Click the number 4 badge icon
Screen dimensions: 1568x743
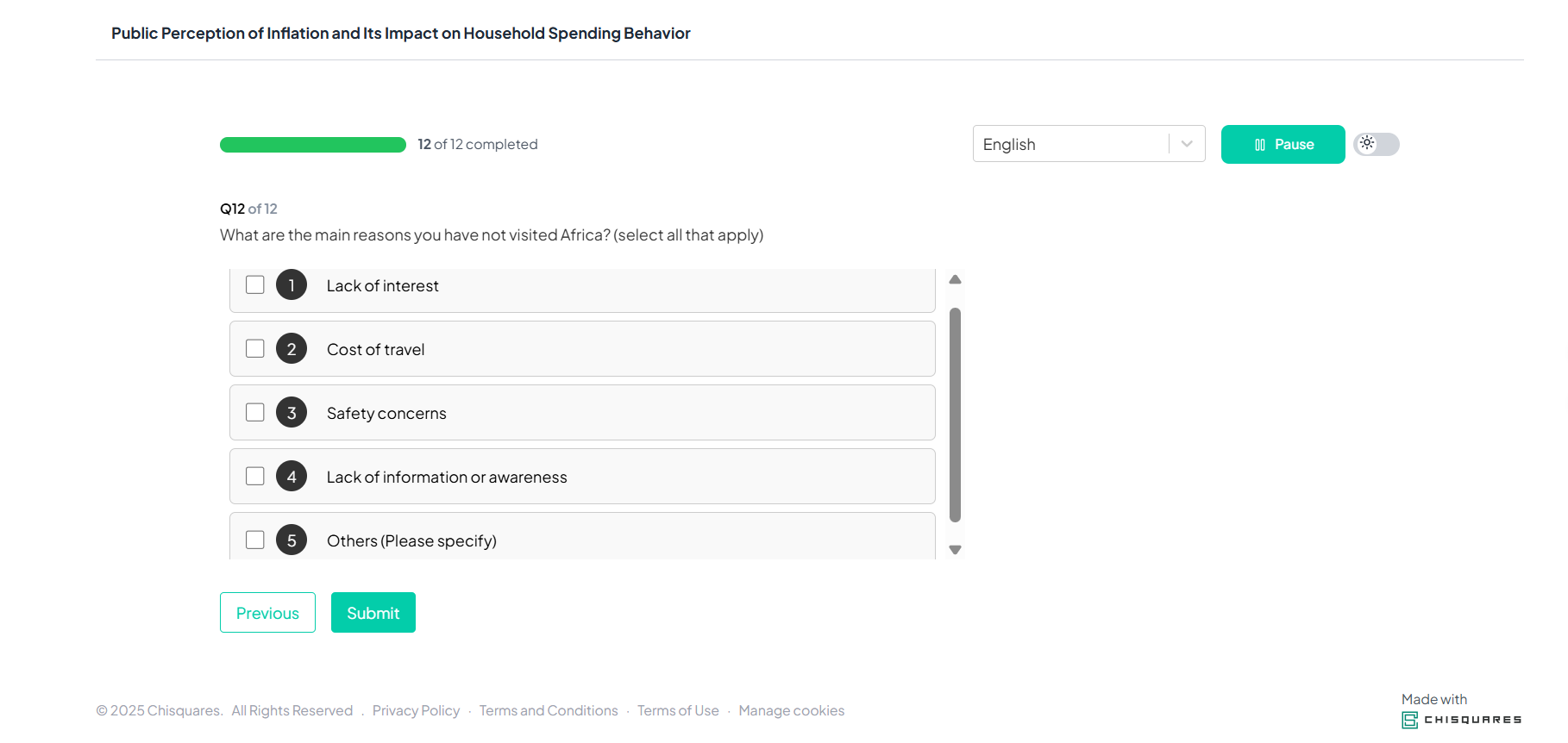tap(292, 477)
